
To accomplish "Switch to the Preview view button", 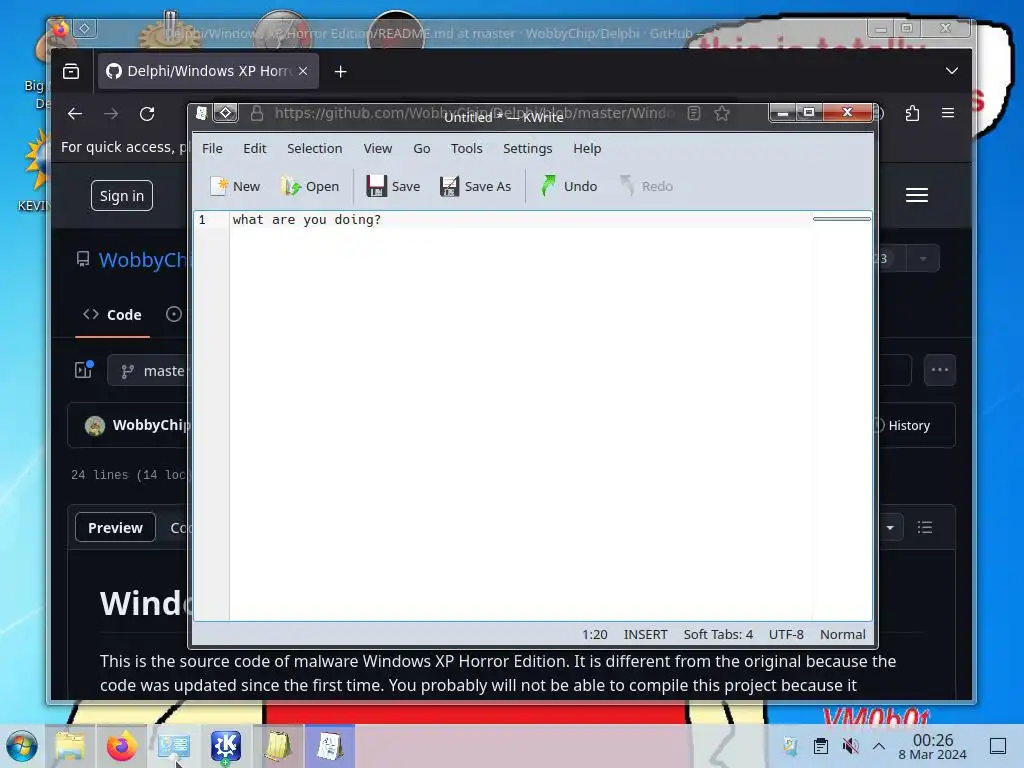I will click(x=115, y=528).
